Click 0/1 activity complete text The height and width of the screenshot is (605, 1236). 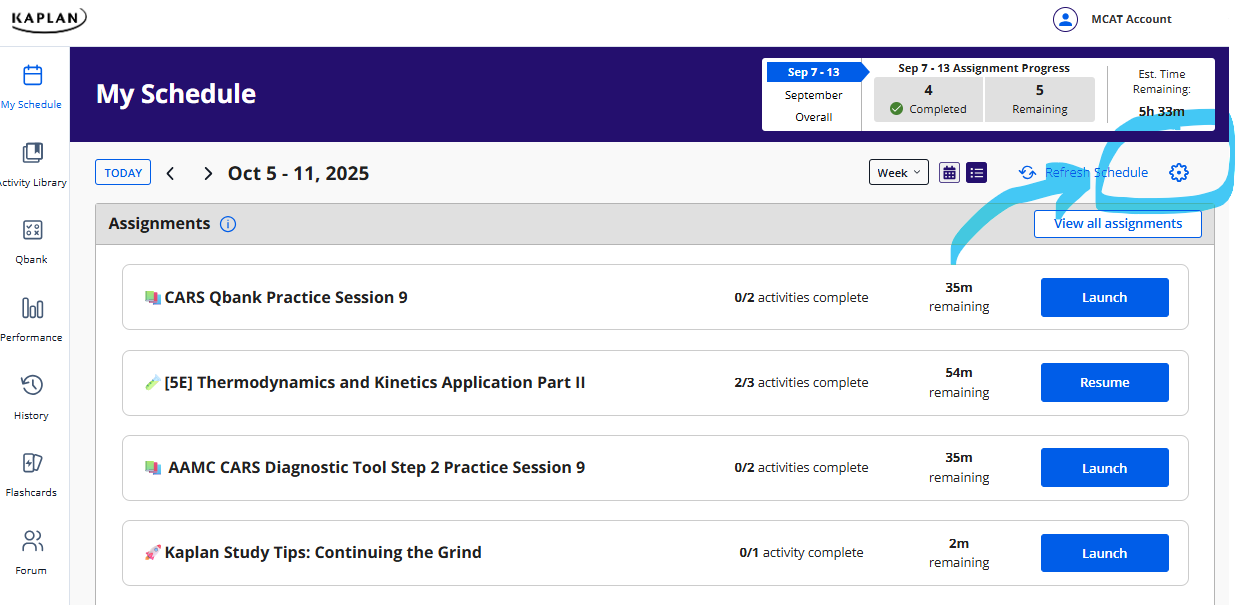point(801,552)
